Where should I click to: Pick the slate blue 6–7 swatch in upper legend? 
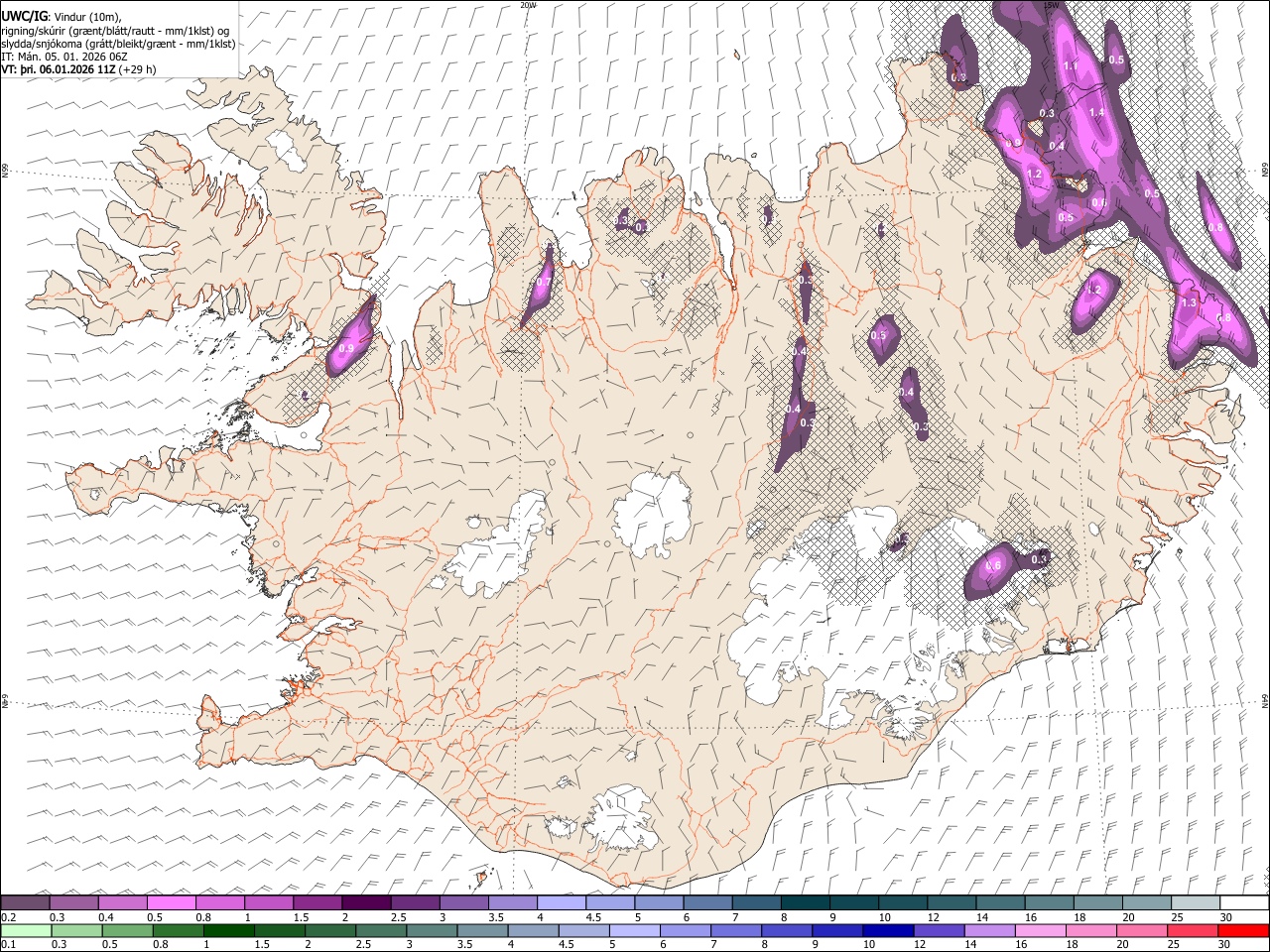point(707,903)
